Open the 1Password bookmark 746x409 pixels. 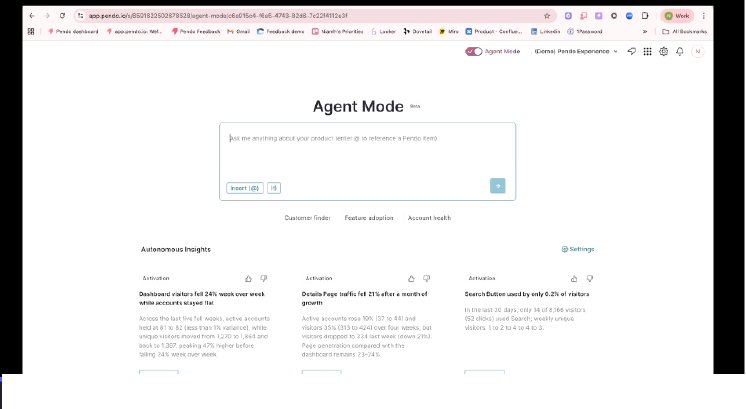(x=585, y=31)
